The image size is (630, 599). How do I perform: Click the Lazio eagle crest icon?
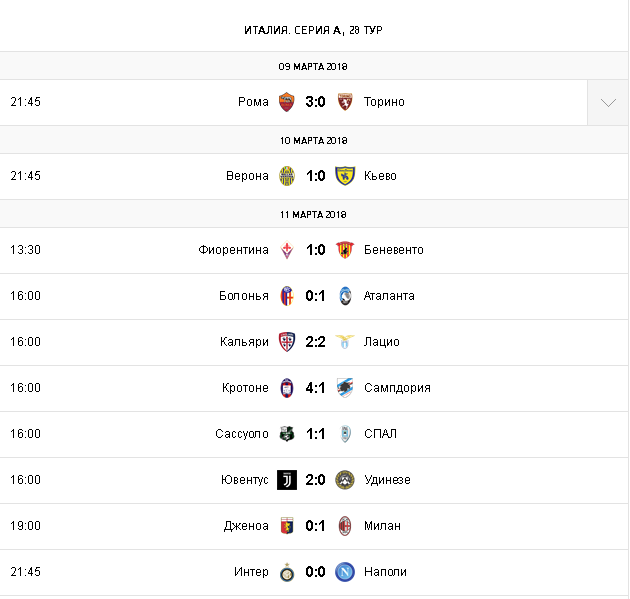click(x=345, y=342)
